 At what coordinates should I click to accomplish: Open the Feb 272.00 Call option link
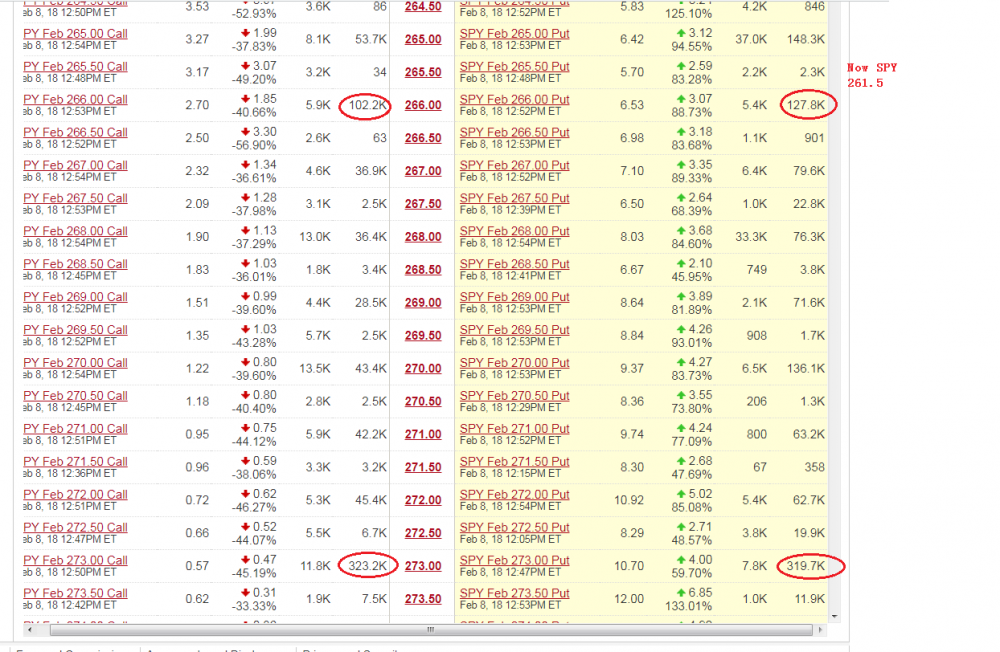[x=75, y=494]
